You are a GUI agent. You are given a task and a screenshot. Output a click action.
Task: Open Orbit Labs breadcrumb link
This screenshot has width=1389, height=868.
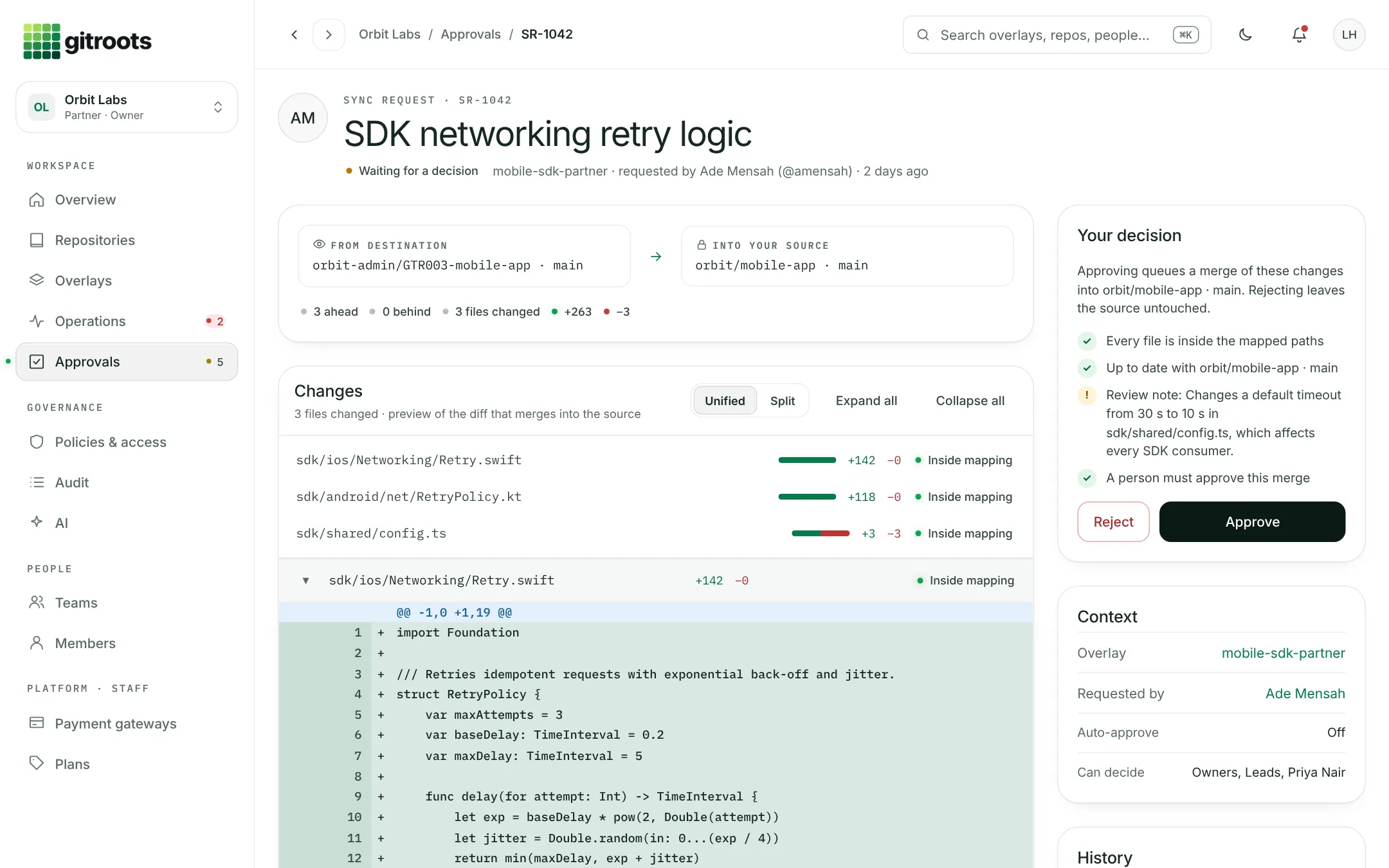[390, 35]
